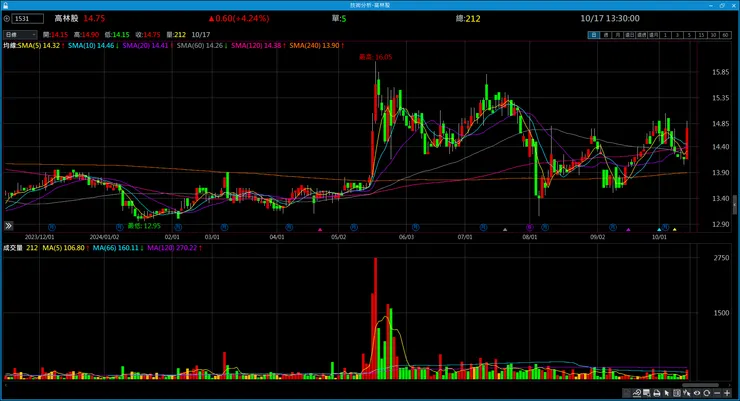Click the stock name 高林股
Screen dimensions: 740x401
tap(67, 18)
